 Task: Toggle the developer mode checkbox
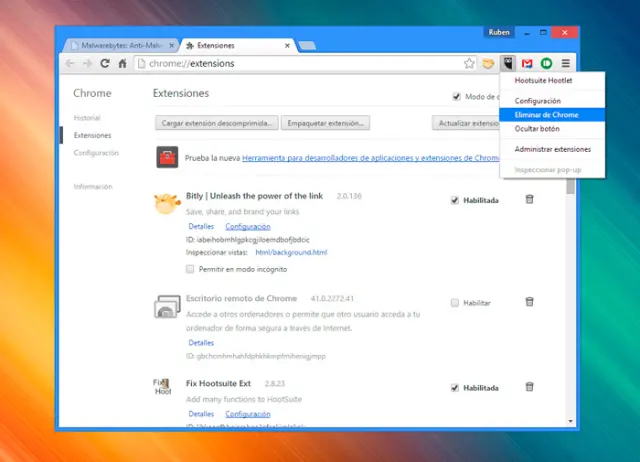(x=457, y=97)
